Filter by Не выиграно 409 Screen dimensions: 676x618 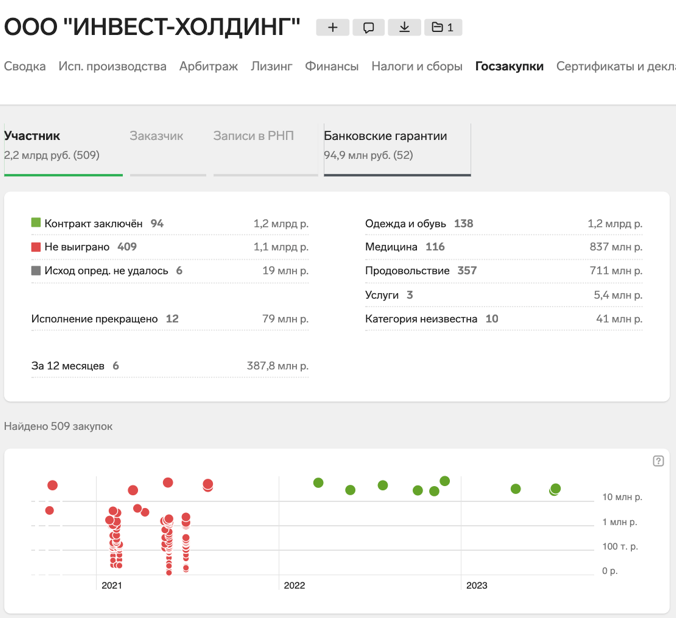click(x=170, y=247)
